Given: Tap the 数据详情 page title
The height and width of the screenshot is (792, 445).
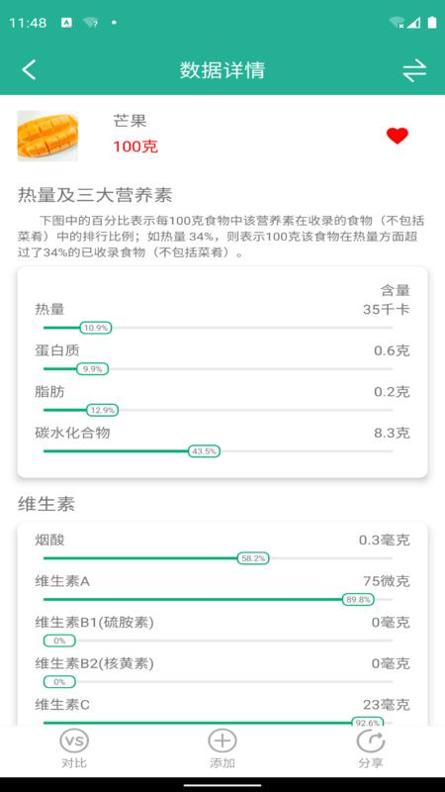Looking at the screenshot, I should click(222, 70).
